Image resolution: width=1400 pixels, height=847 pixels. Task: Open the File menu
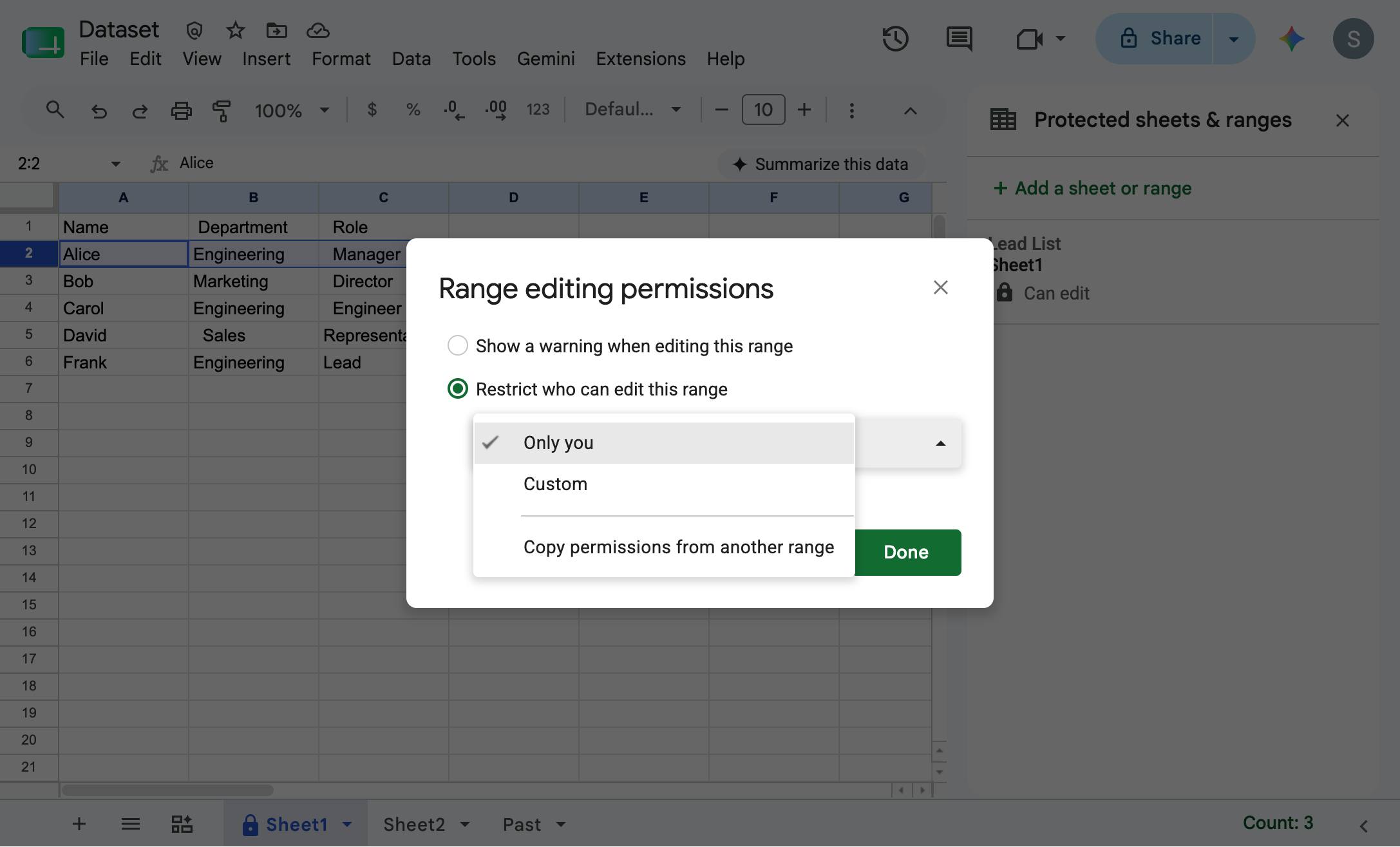coord(94,59)
